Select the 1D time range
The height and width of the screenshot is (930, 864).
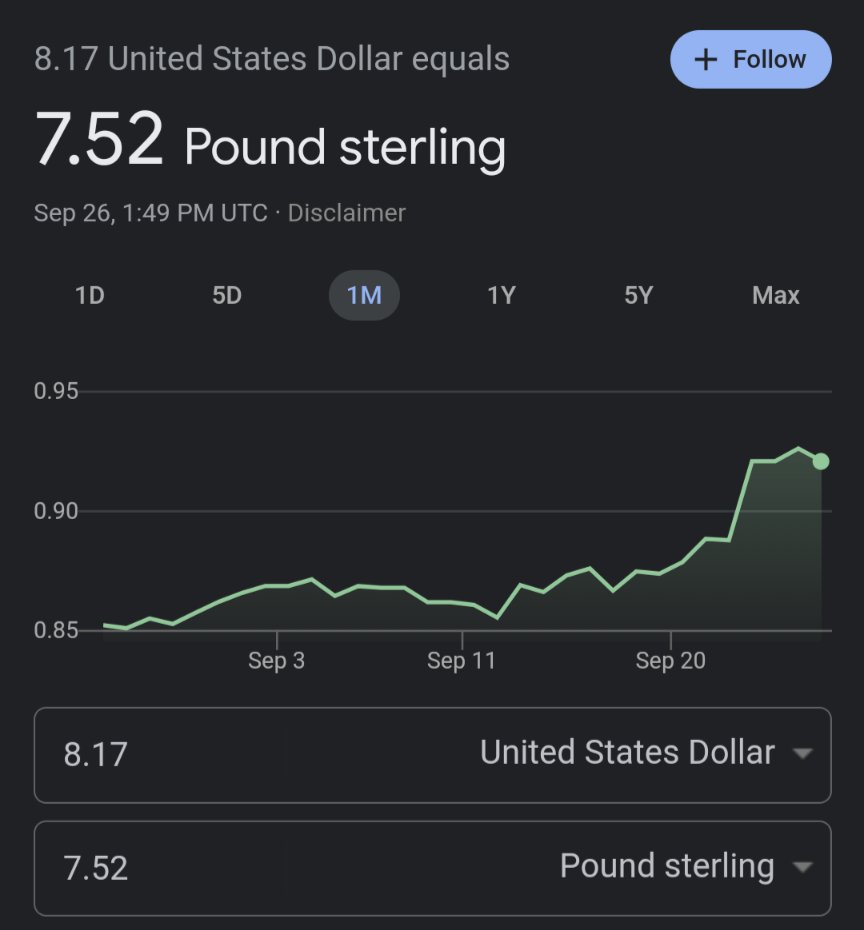coord(90,295)
